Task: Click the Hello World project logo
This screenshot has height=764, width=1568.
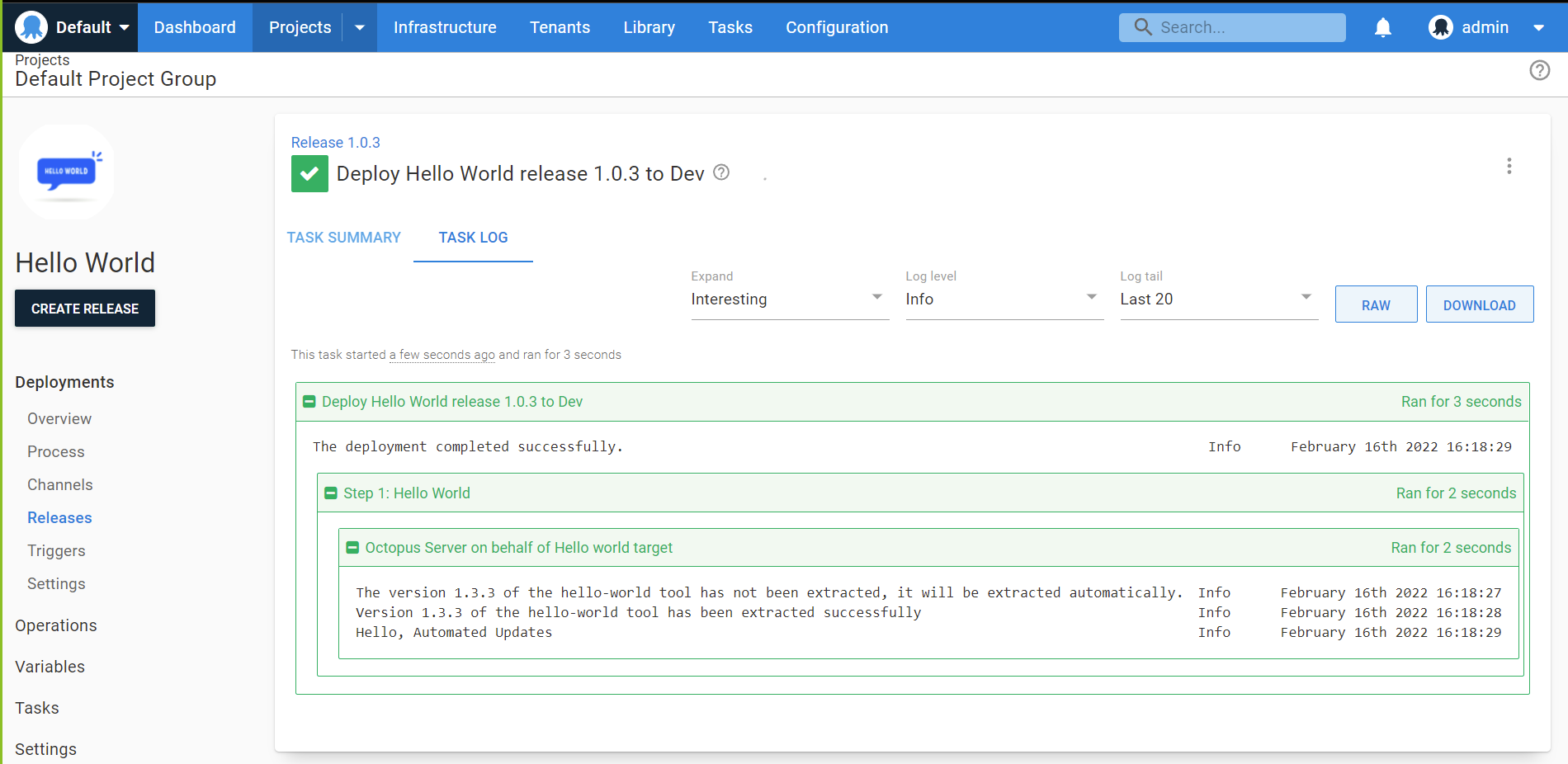Action: [x=66, y=171]
